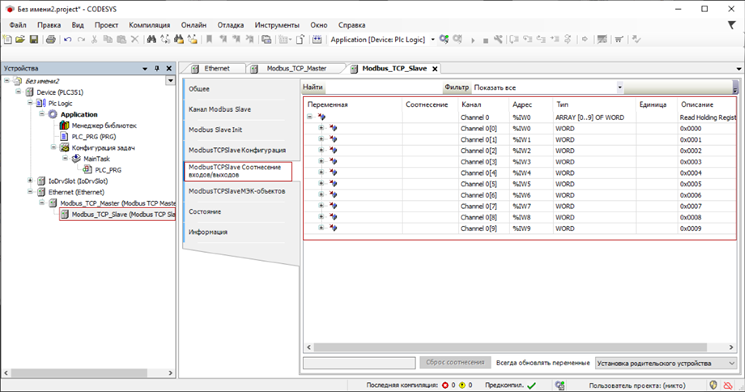Click the device tree horizontal scrollbar
Viewport: 745px width, 392px height.
pyautogui.click(x=79, y=373)
